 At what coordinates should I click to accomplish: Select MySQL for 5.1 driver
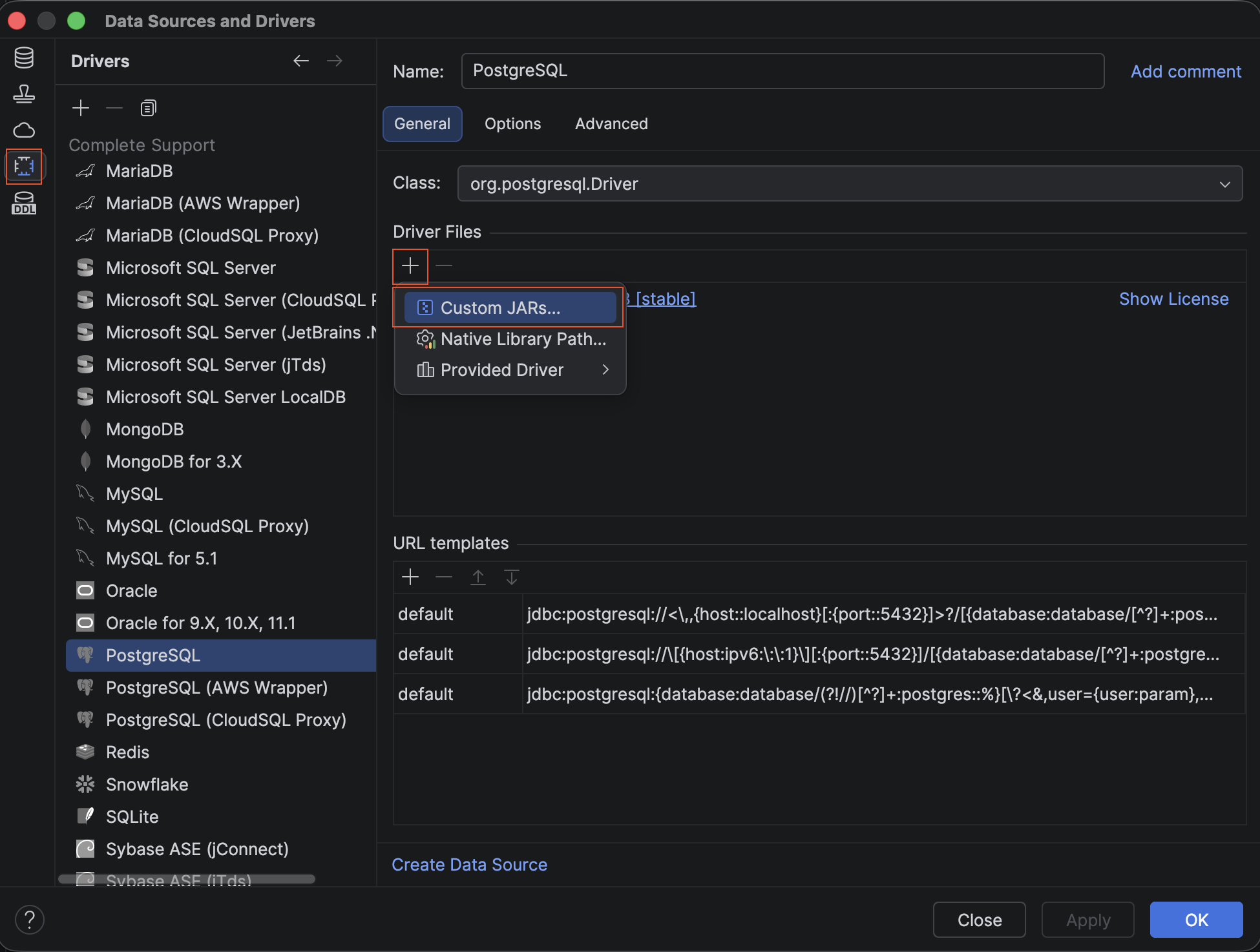point(221,558)
